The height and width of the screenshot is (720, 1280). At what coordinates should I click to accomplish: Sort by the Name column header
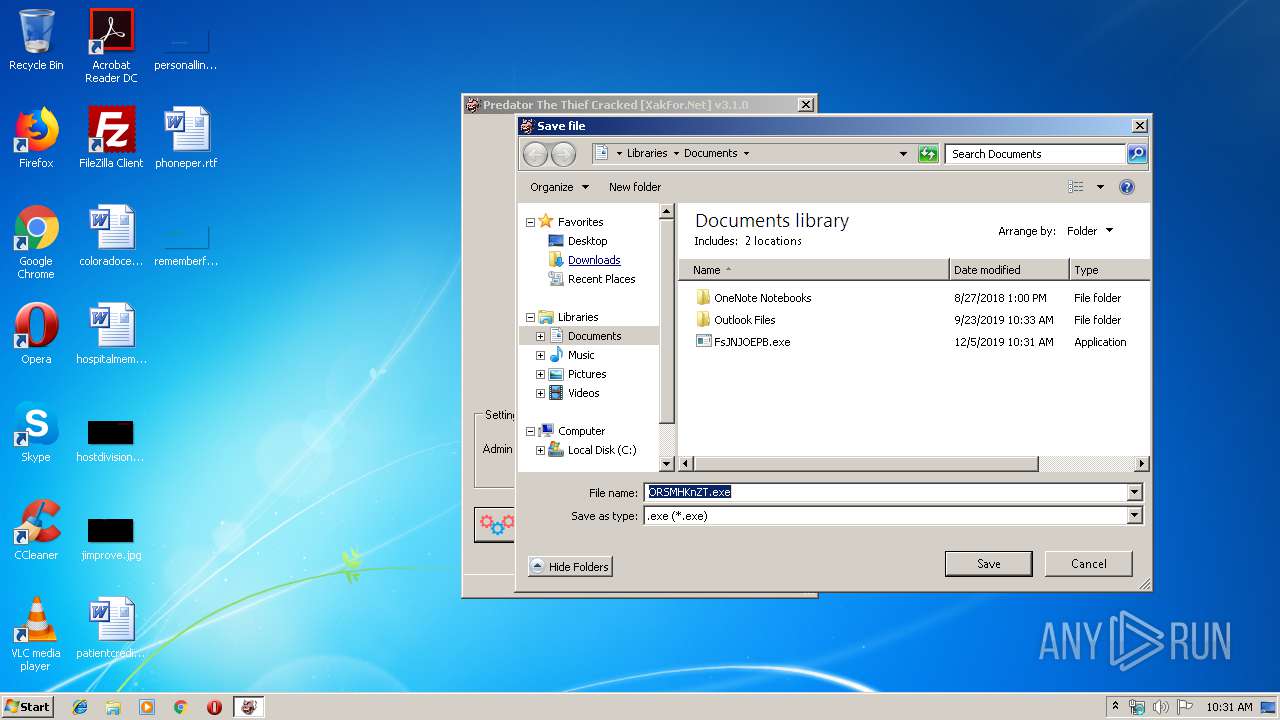[814, 270]
